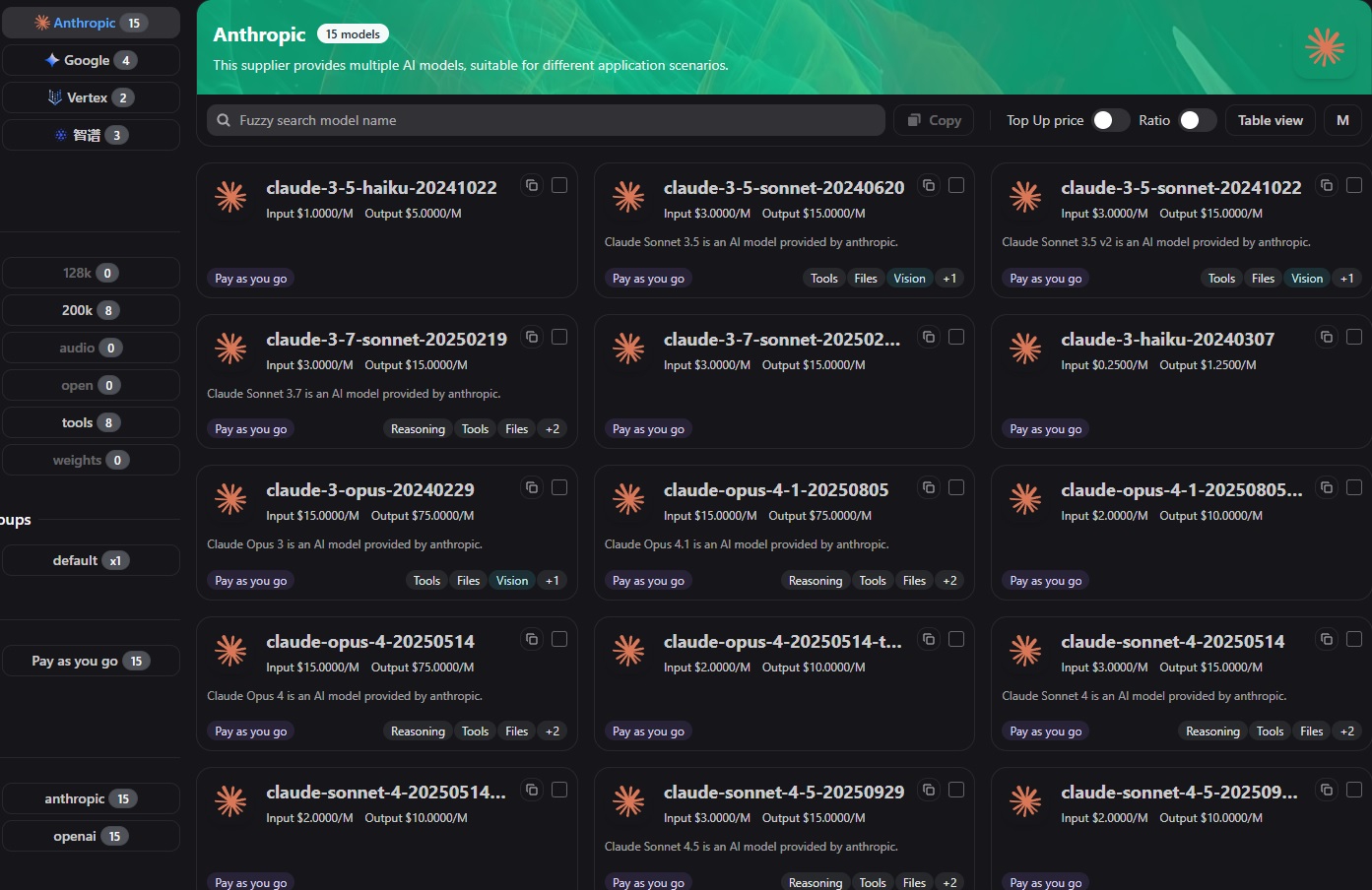This screenshot has height=890, width=1372.
Task: Select the claude-sonnet-4-5-20250929 checkbox
Action: (x=956, y=790)
